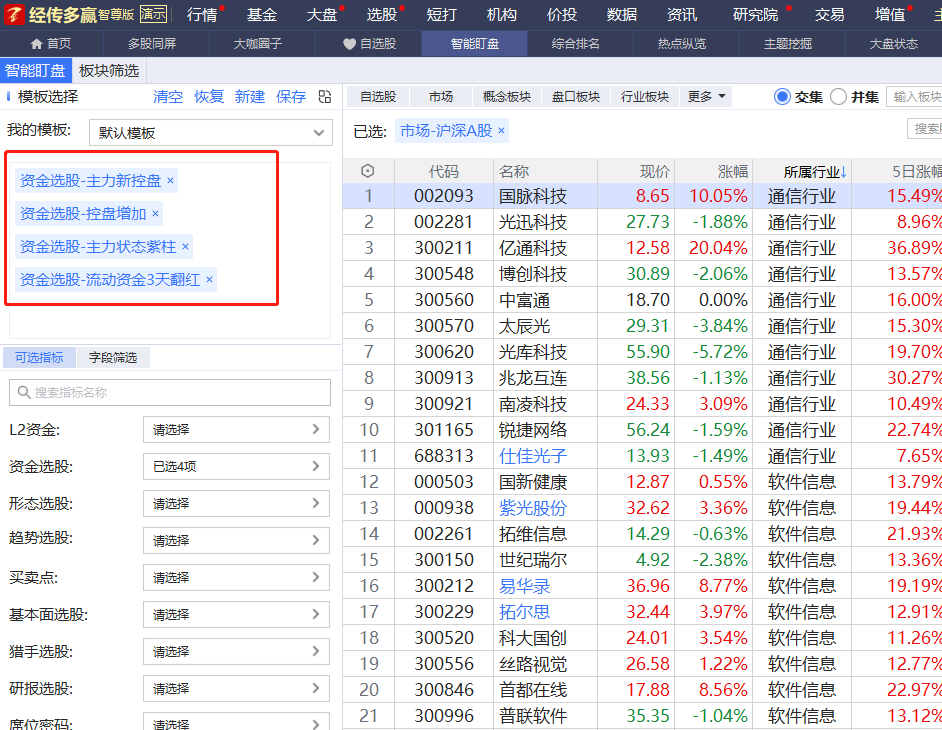The height and width of the screenshot is (730, 942).
Task: Open 基金 menu
Action: 262,14
